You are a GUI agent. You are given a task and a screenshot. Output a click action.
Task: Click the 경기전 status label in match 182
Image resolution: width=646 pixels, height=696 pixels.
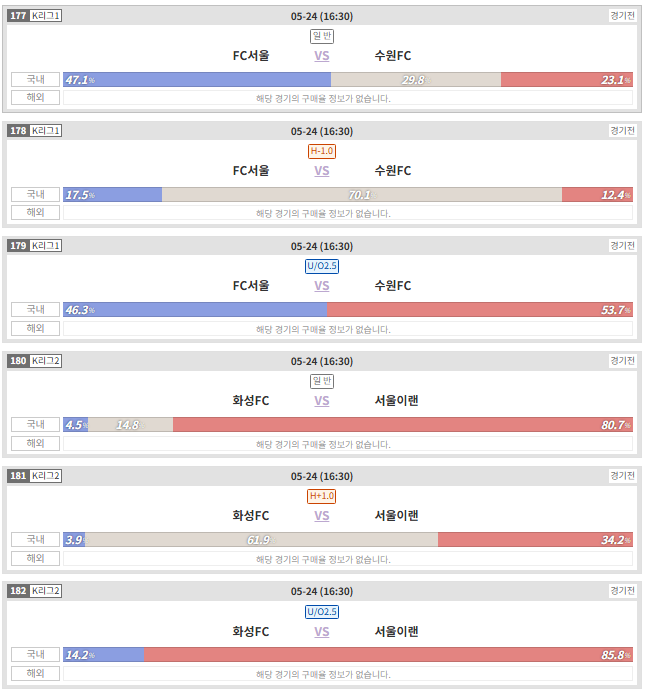(622, 591)
